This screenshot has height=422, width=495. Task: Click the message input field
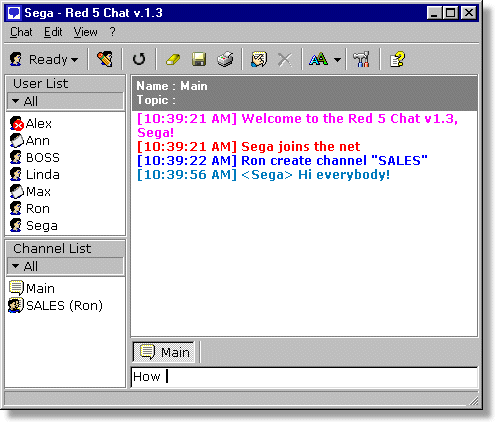[x=304, y=377]
